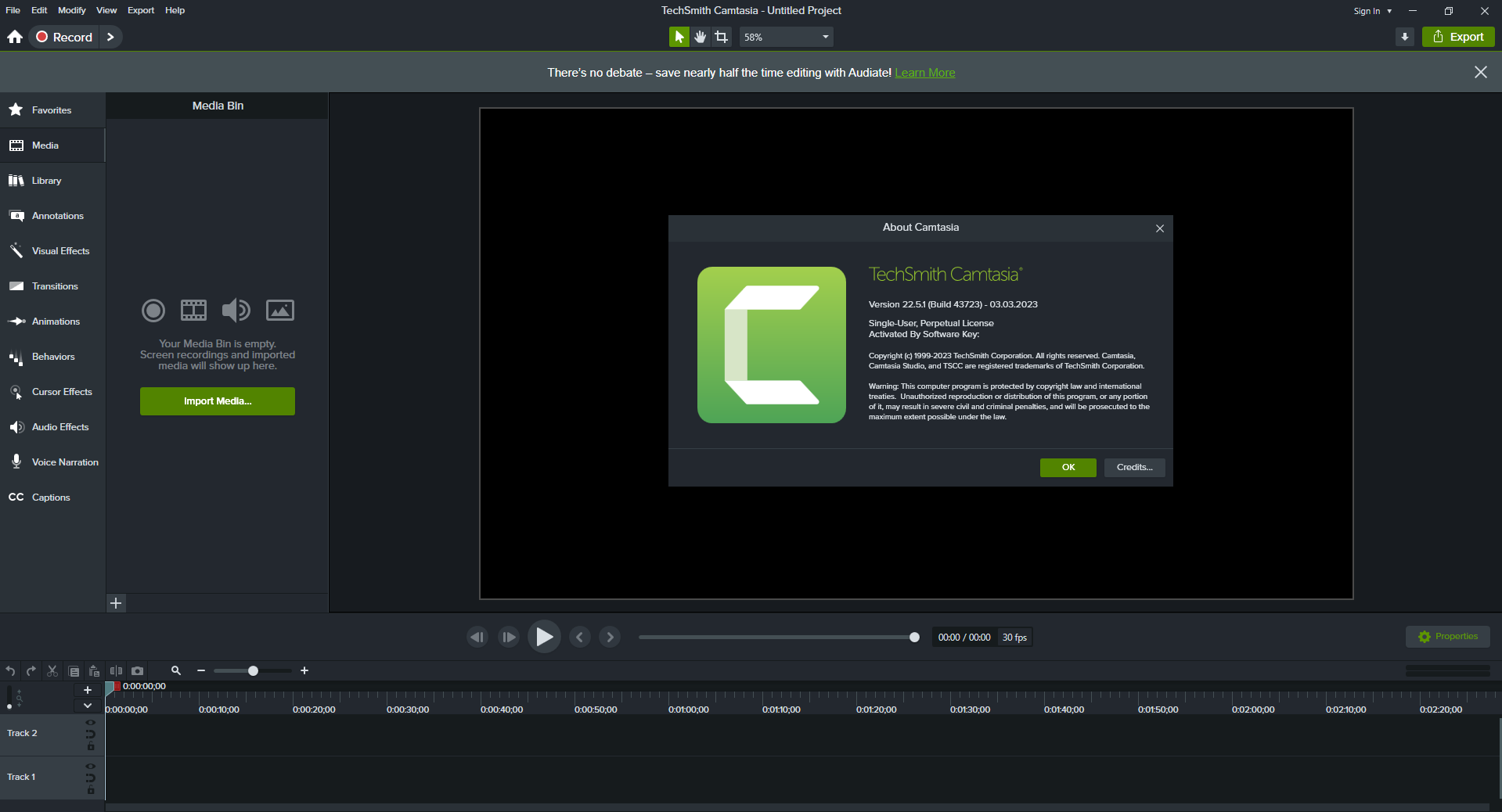This screenshot has width=1502, height=812.
Task: Open the Captions panel
Action: [x=52, y=498]
